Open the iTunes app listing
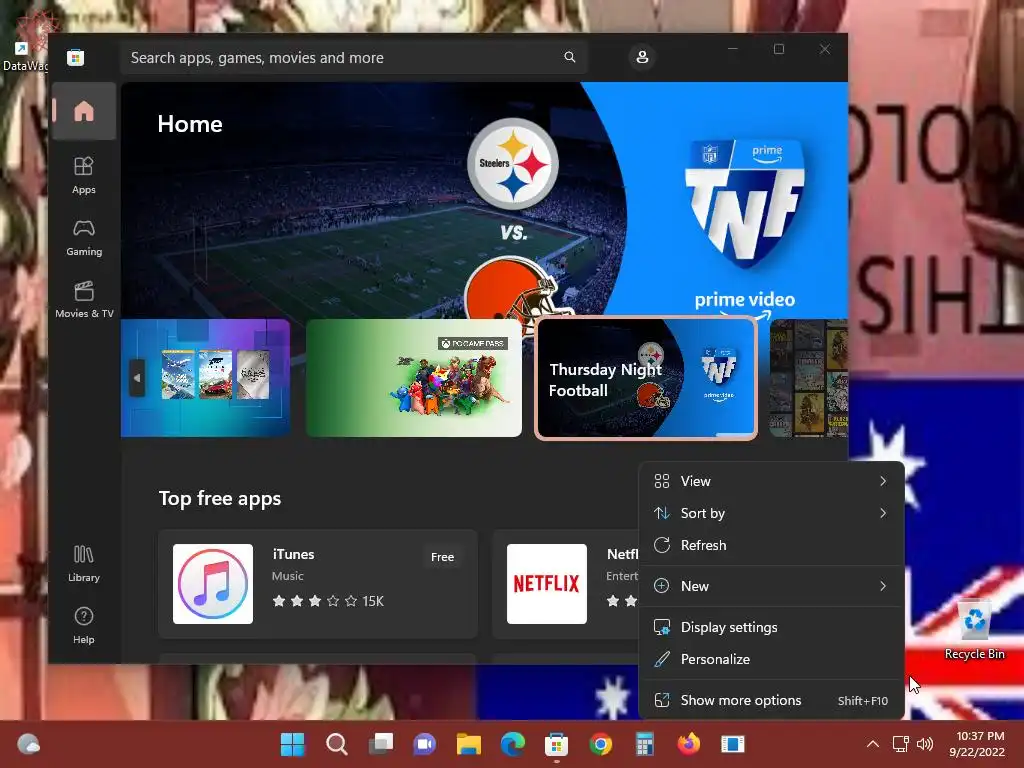 tap(318, 584)
